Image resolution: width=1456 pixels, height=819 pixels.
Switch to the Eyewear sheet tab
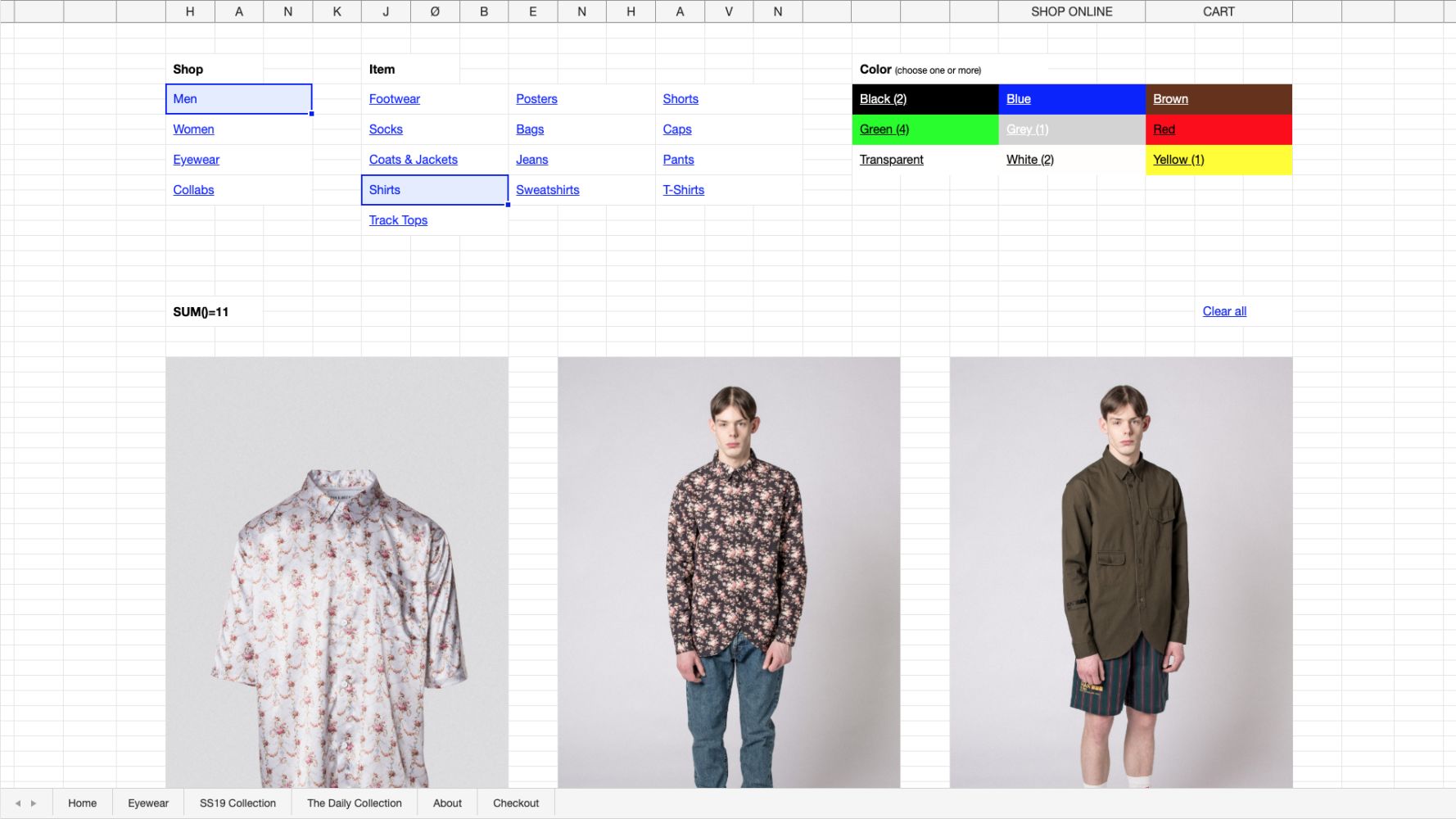click(x=148, y=803)
